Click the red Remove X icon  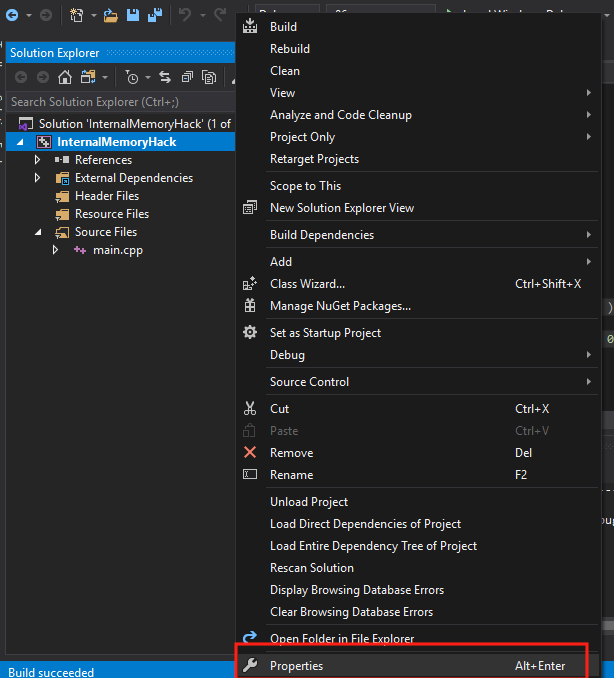[250, 452]
